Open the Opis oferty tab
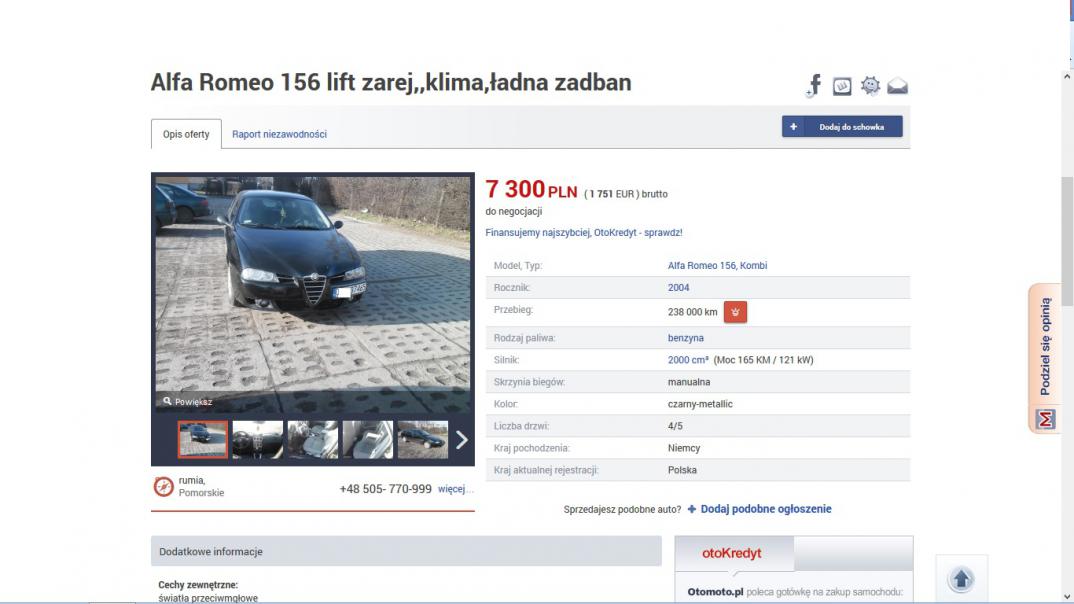The height and width of the screenshot is (604, 1074). [186, 134]
